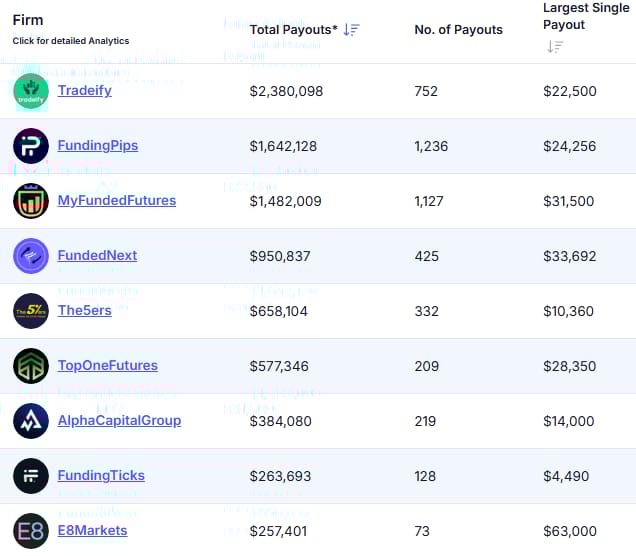Click the The5ers logo icon

pyautogui.click(x=31, y=311)
